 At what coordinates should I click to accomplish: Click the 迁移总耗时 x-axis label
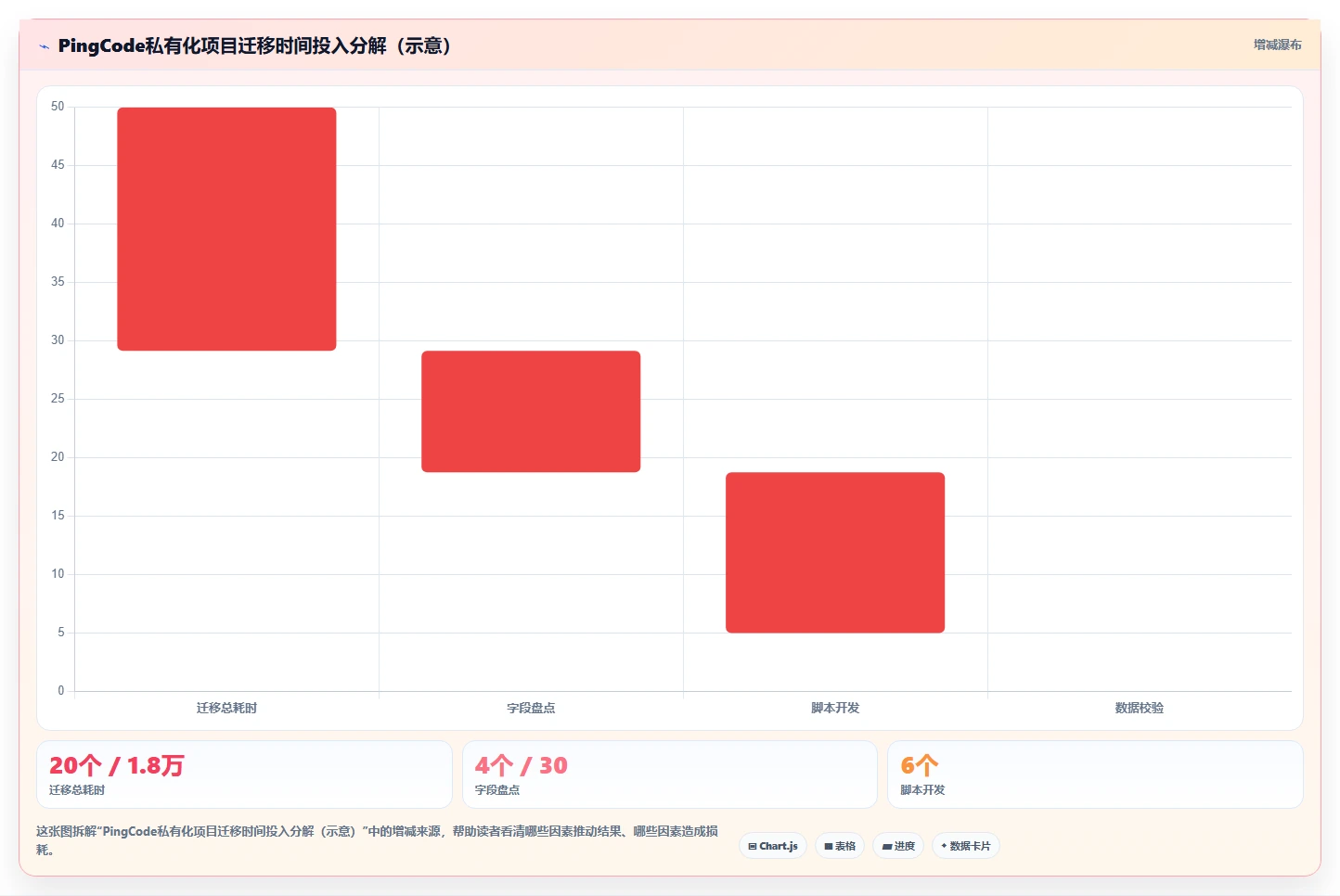click(226, 708)
